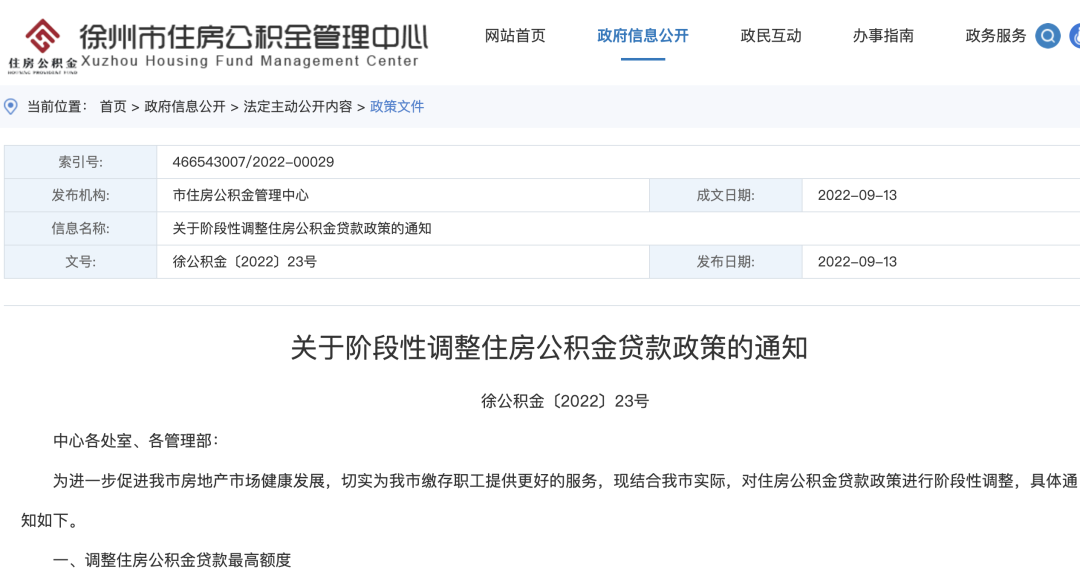The width and height of the screenshot is (1080, 578).
Task: Click the index number 466543007/2022-00029
Action: 253,162
